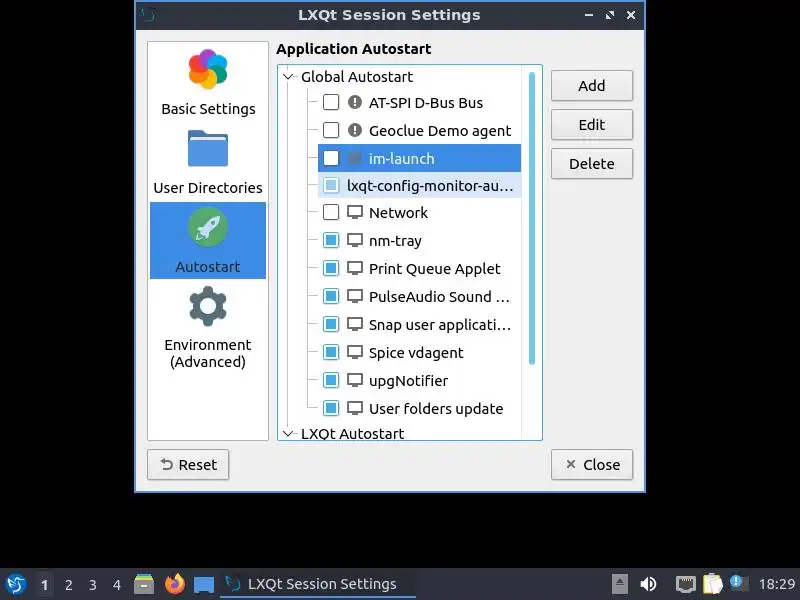Viewport: 800px width, 600px height.
Task: Launch file manager from taskbar
Action: pos(144,584)
